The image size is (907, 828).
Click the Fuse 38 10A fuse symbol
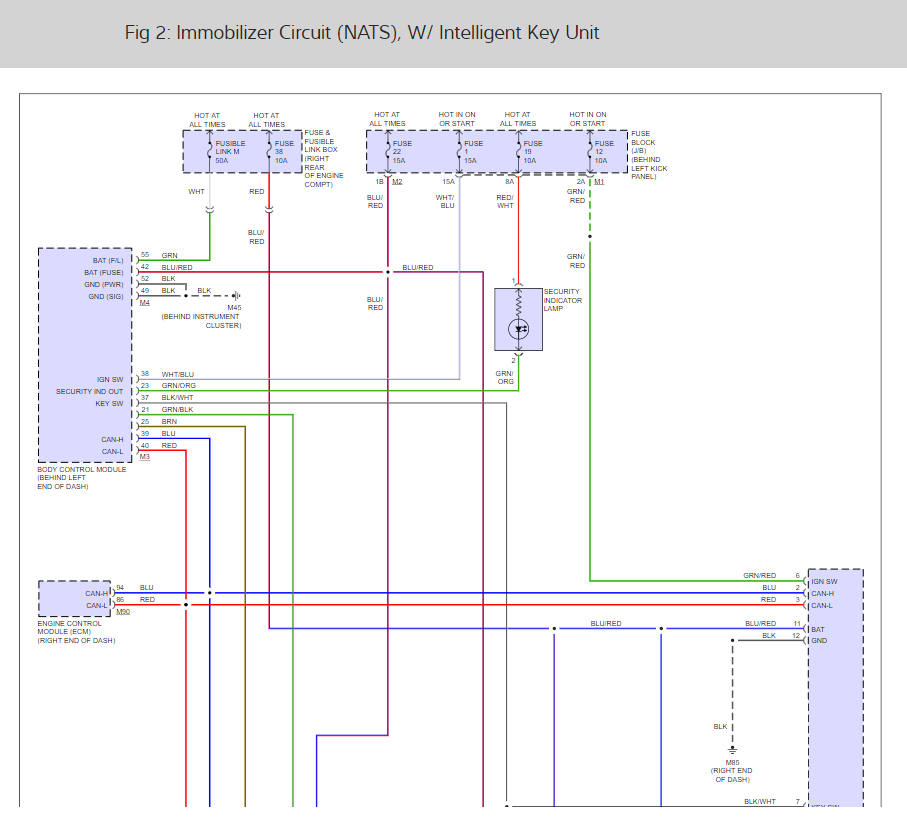[269, 152]
